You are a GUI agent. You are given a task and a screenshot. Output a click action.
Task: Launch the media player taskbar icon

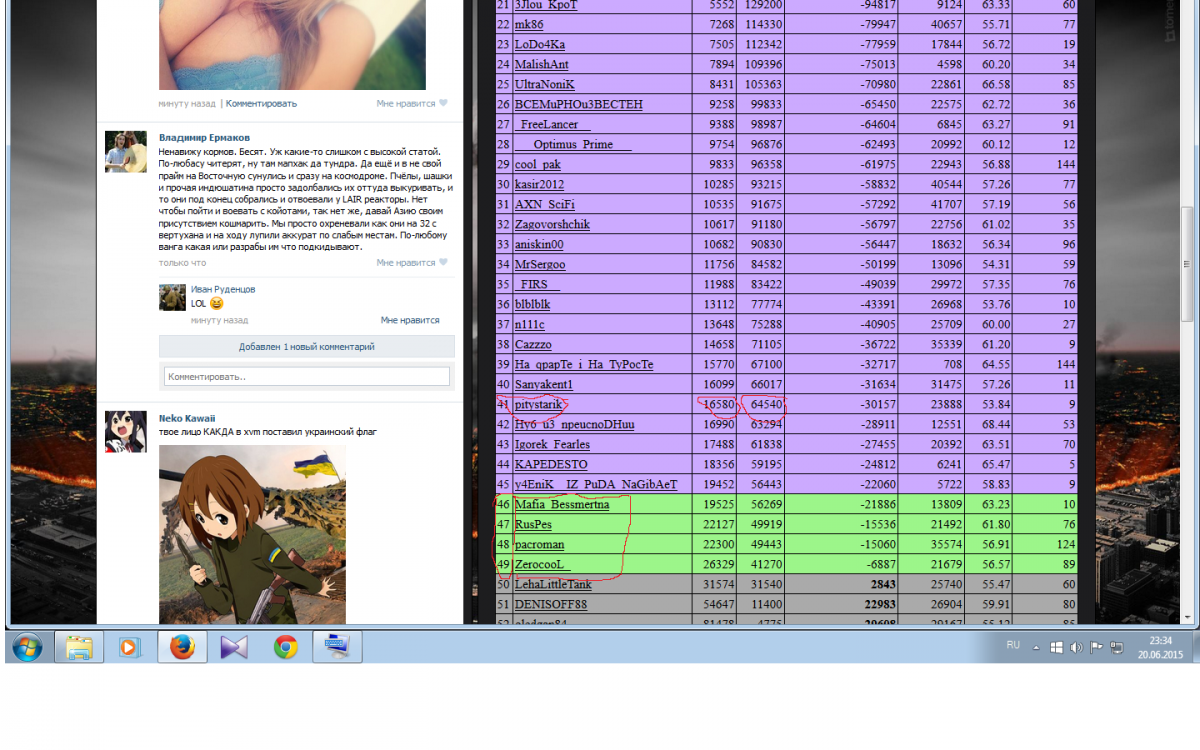[129, 647]
